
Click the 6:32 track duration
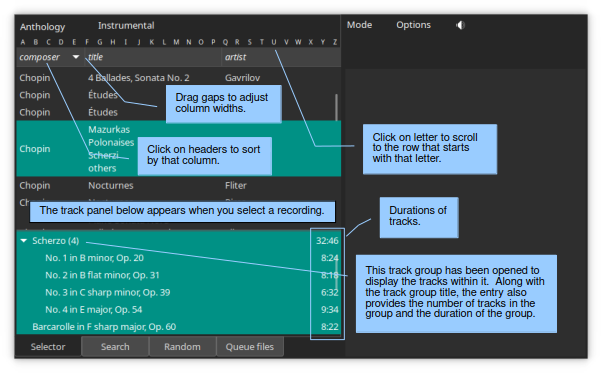[330, 292]
